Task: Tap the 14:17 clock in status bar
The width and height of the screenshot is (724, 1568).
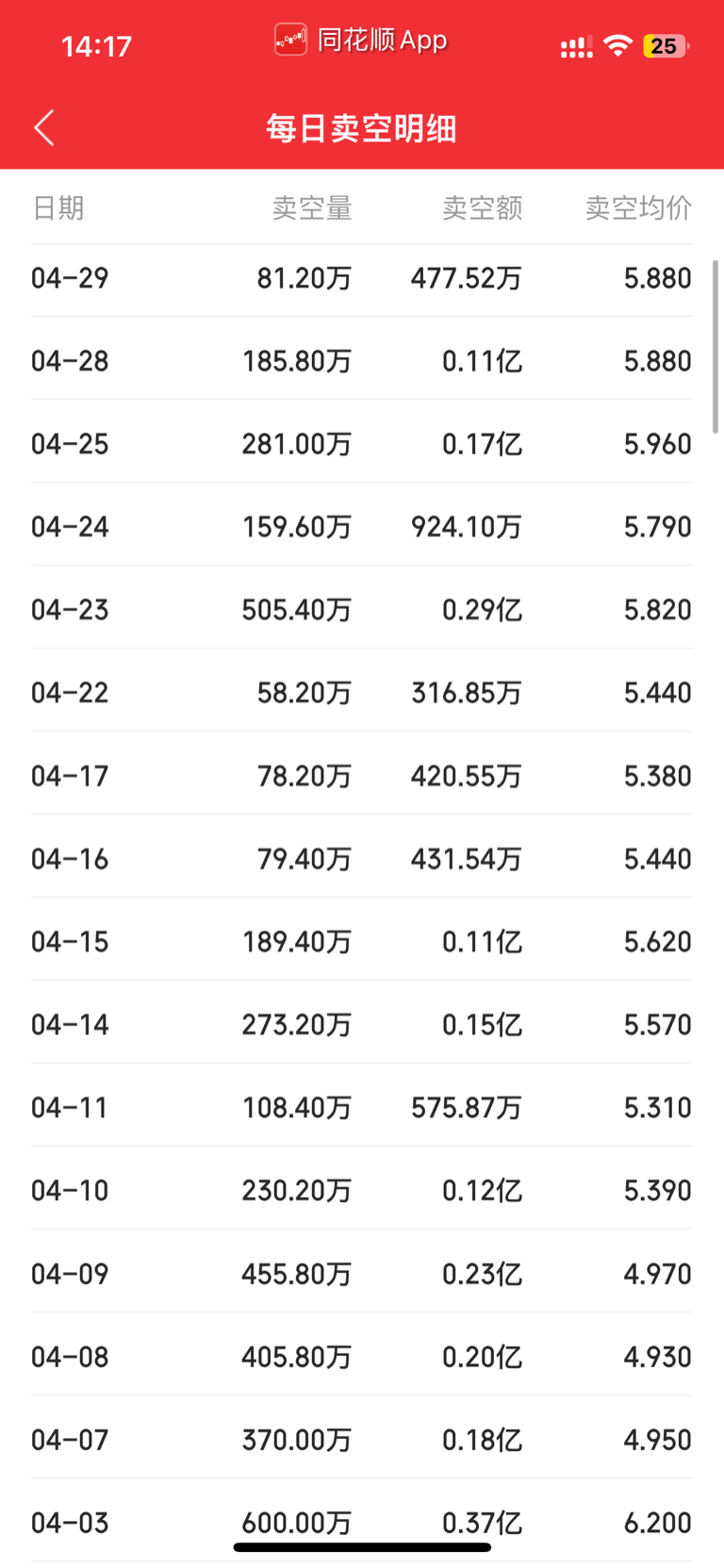Action: [96, 46]
